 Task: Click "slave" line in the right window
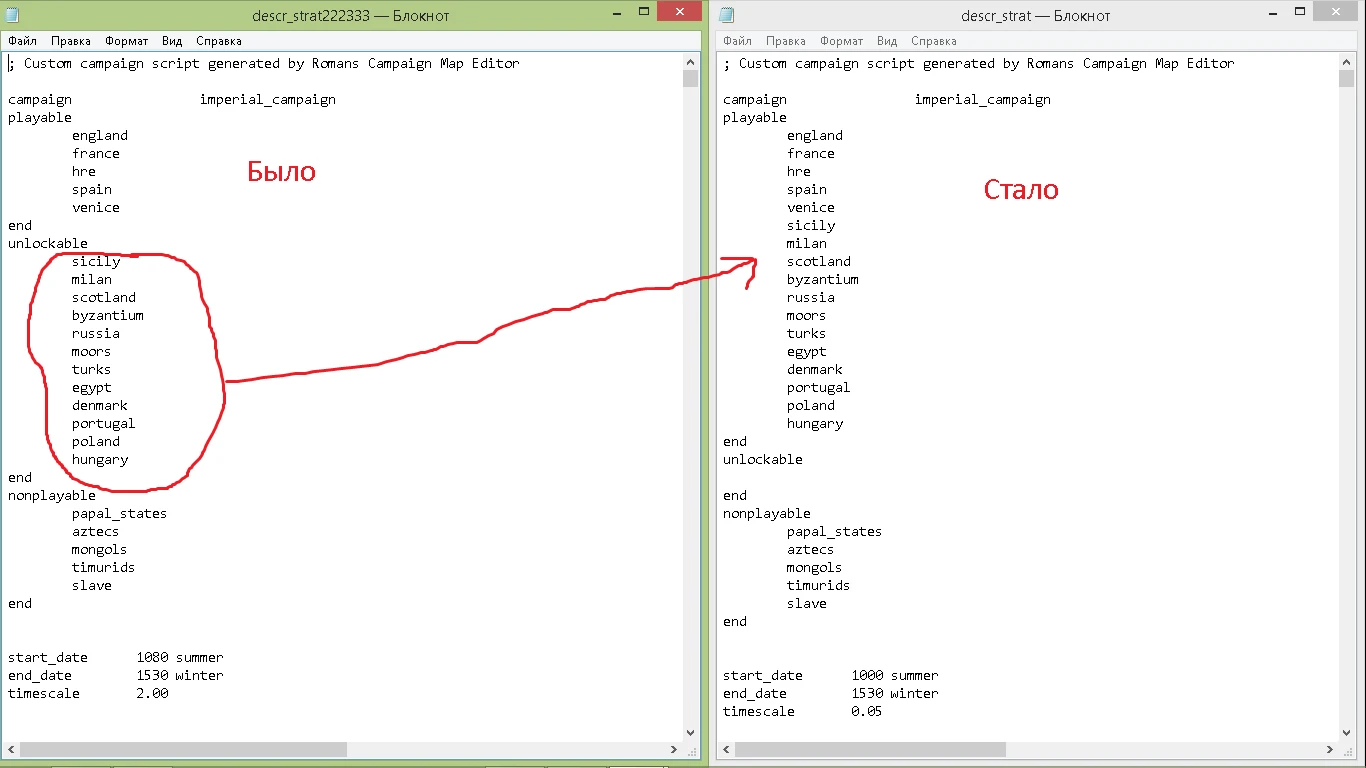[x=807, y=603]
